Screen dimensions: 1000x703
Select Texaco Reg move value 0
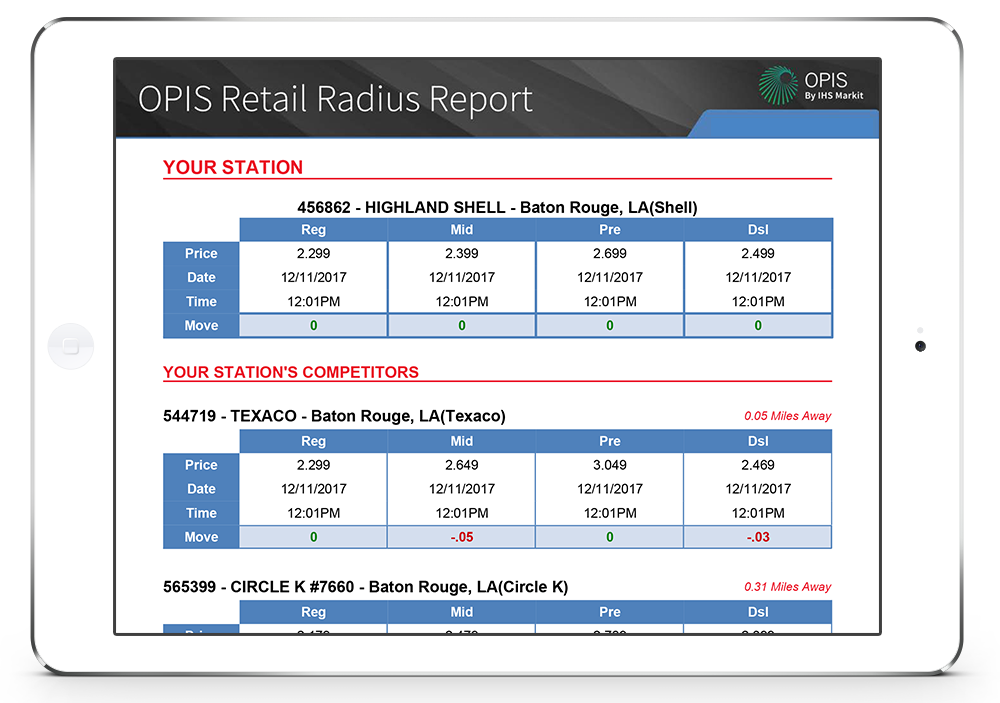click(313, 537)
